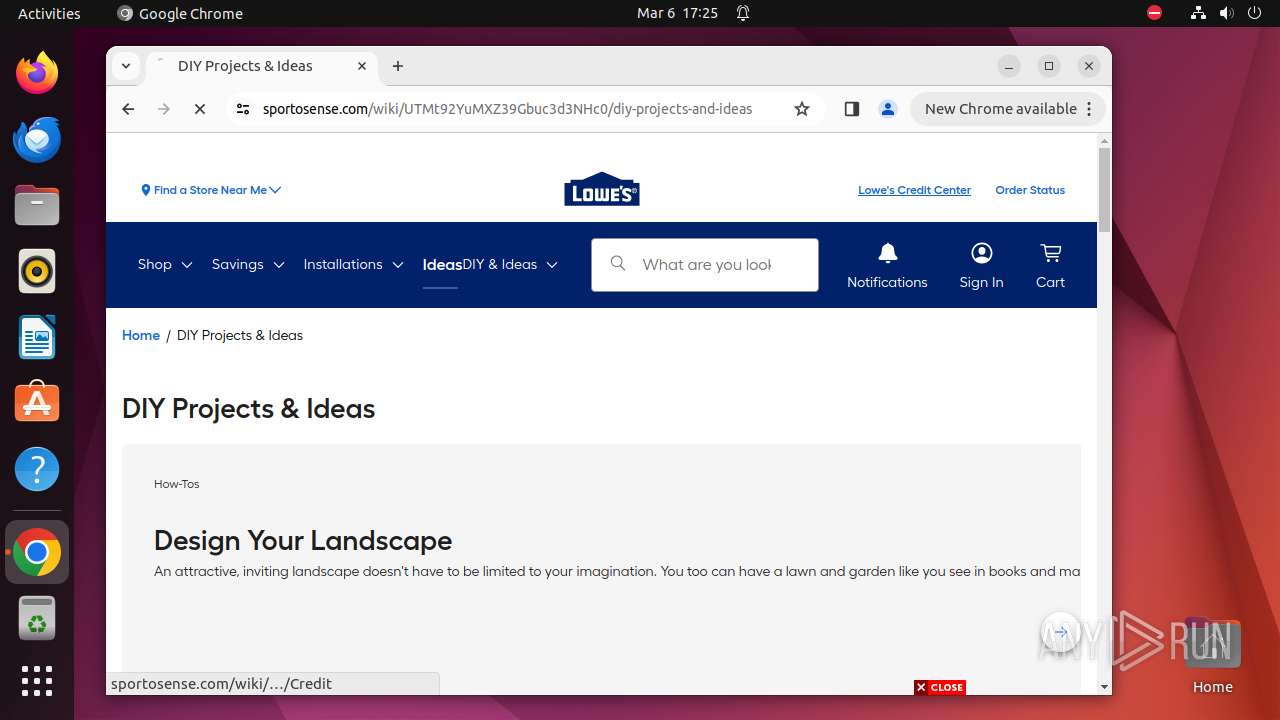Open the shopping Cart
Viewport: 1280px width, 720px height.
[1050, 266]
